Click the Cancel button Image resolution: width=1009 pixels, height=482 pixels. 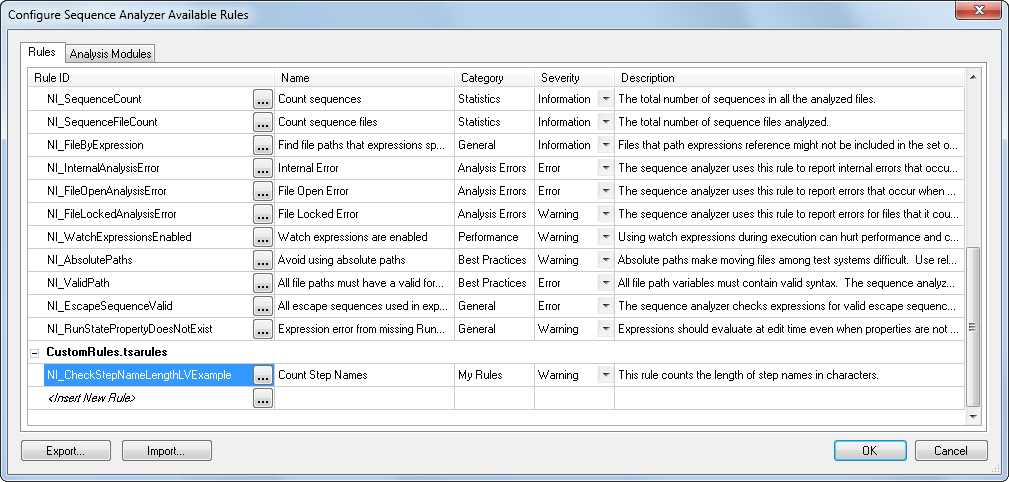[950, 451]
